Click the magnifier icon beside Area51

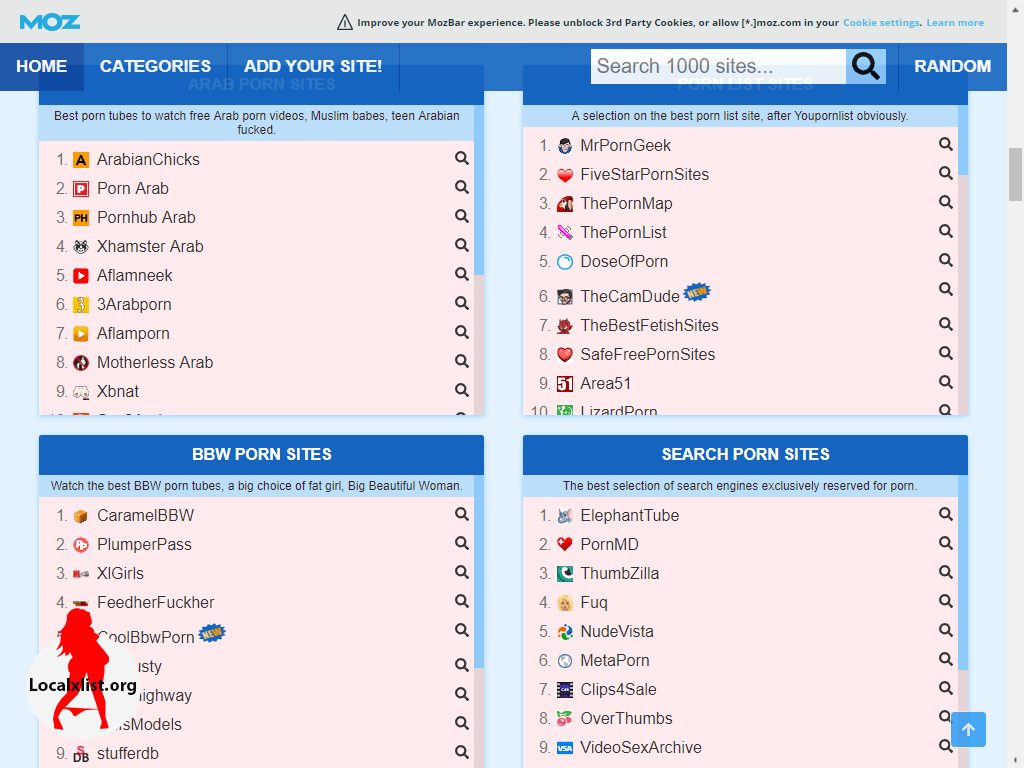coord(946,382)
